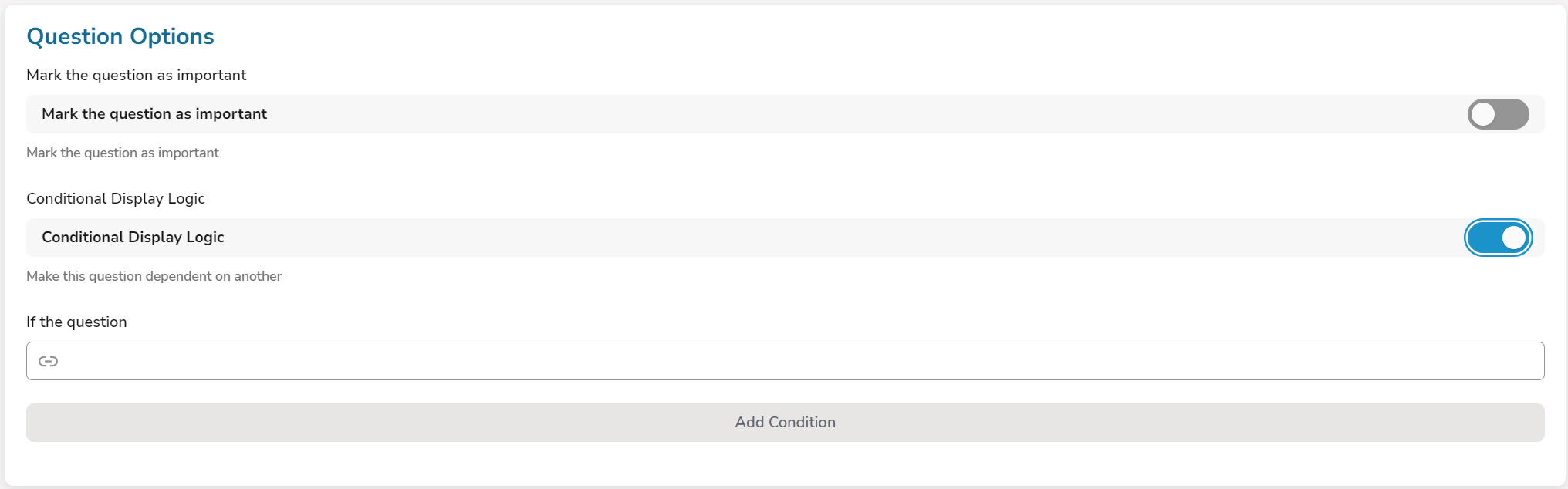Click the Conditional Display Logic section header
Screen dimensions: 1568x489
click(x=116, y=198)
